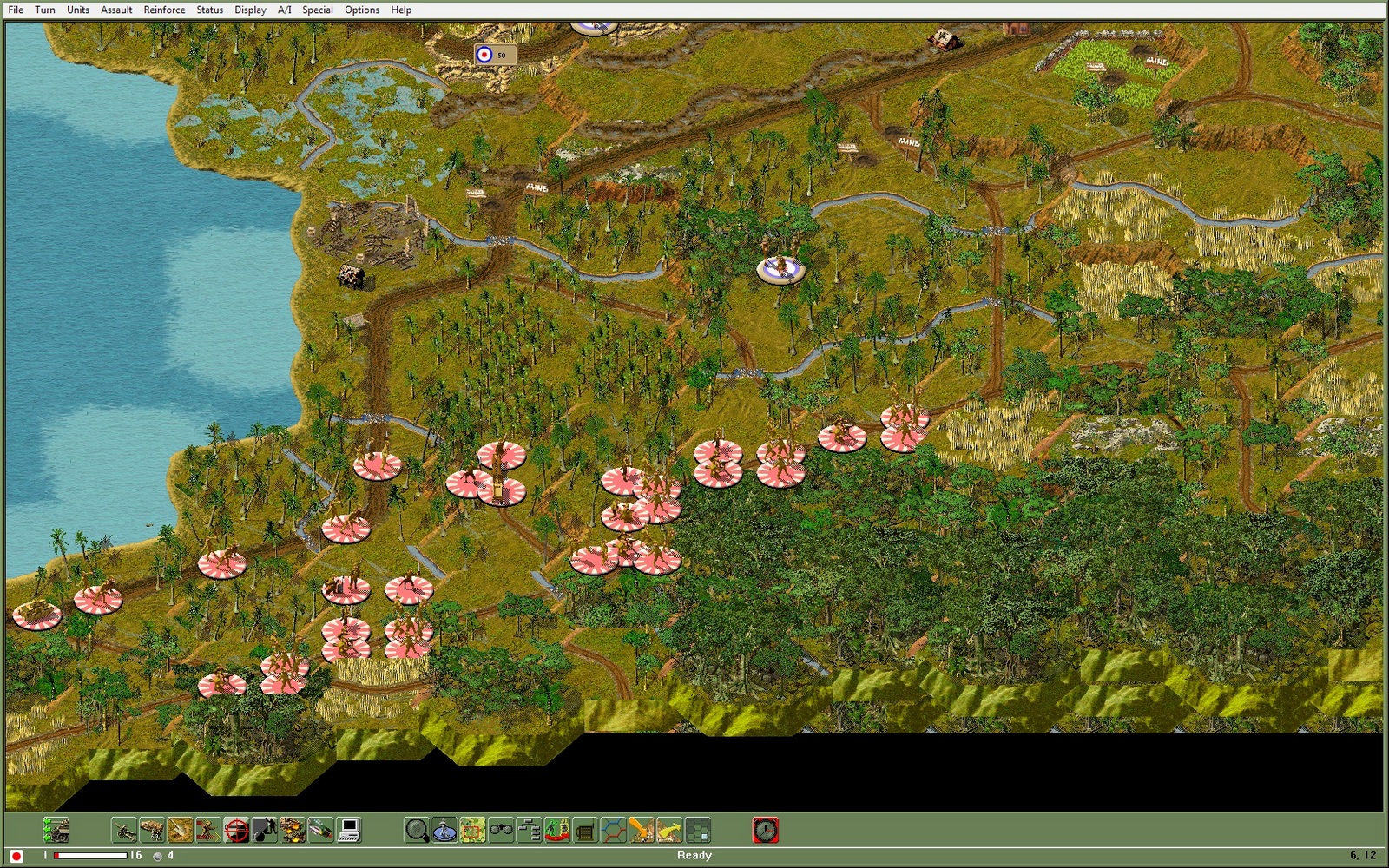The width and height of the screenshot is (1389, 868).
Task: Click the shovel dig-in toolbar icon
Action: (180, 831)
